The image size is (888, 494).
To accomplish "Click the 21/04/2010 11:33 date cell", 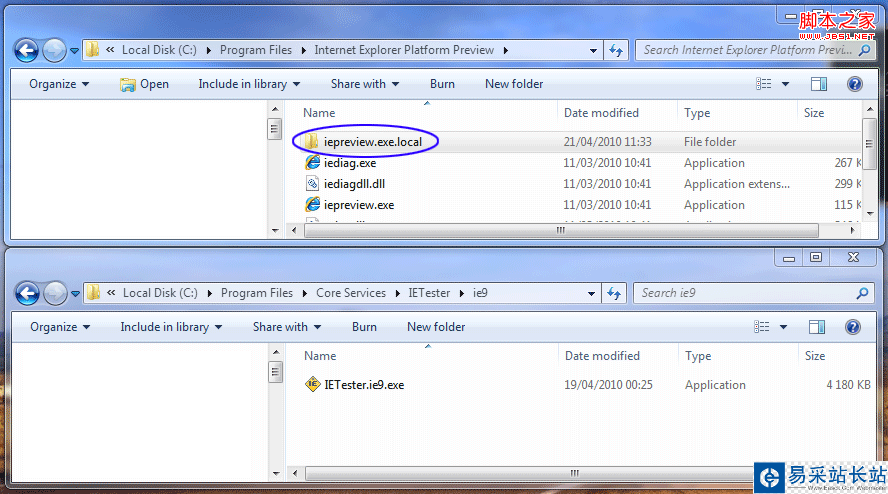I will [607, 142].
